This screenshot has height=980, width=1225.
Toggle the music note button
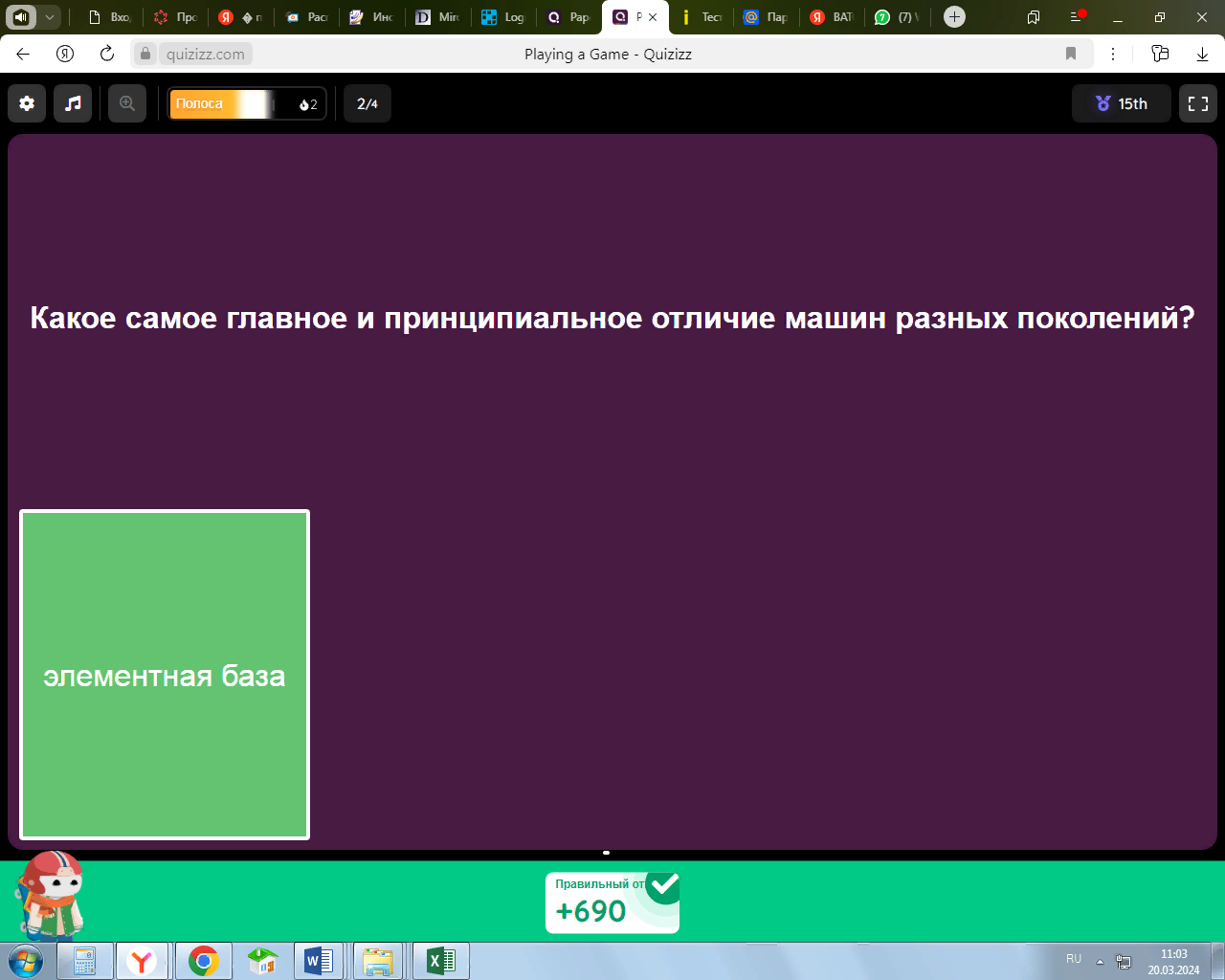[73, 103]
